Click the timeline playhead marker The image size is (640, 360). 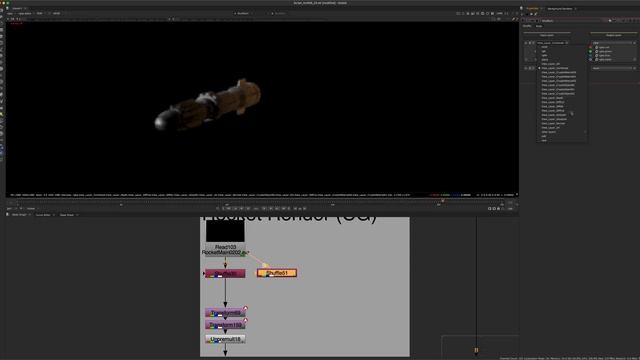point(443,201)
